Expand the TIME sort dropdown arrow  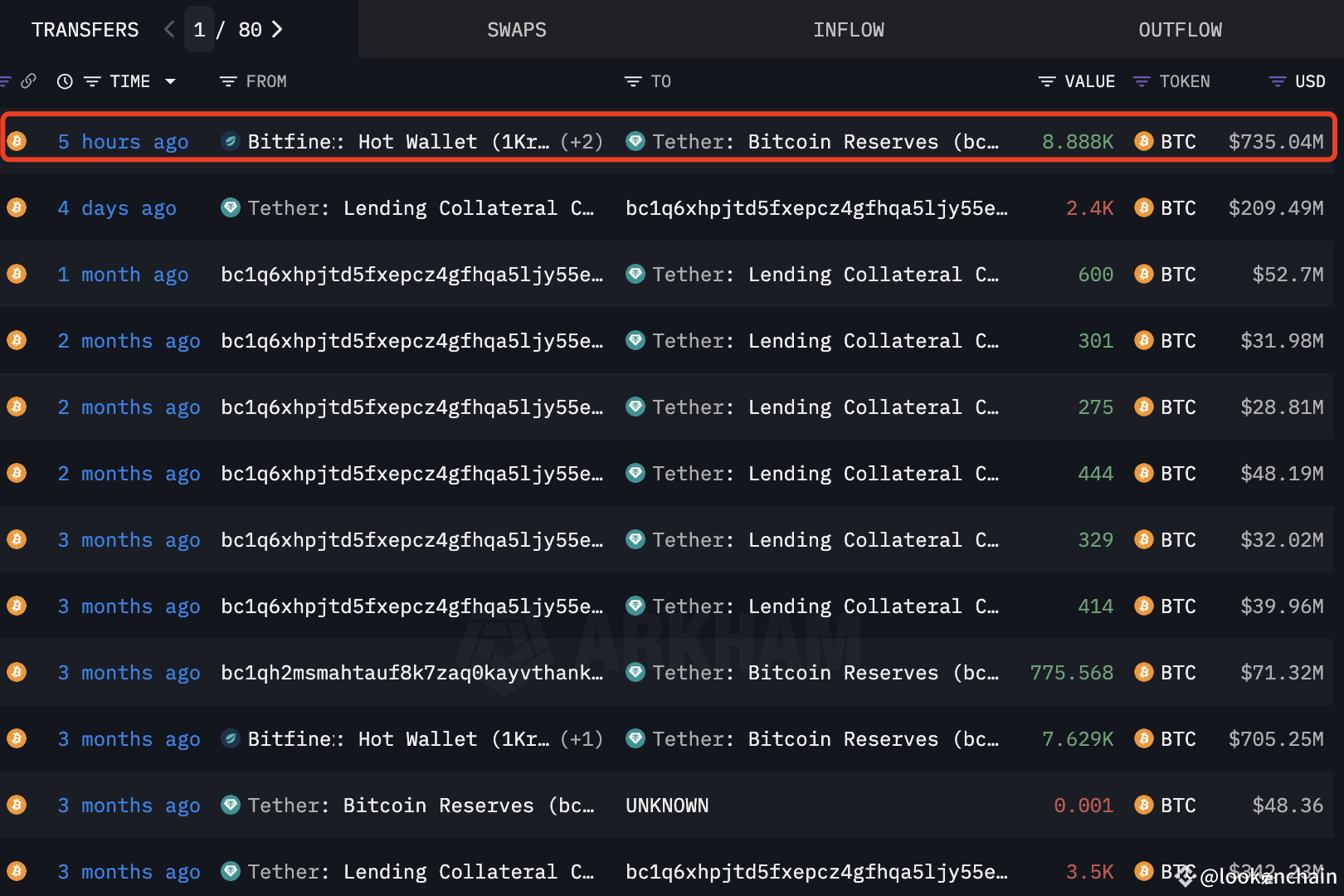[x=171, y=80]
